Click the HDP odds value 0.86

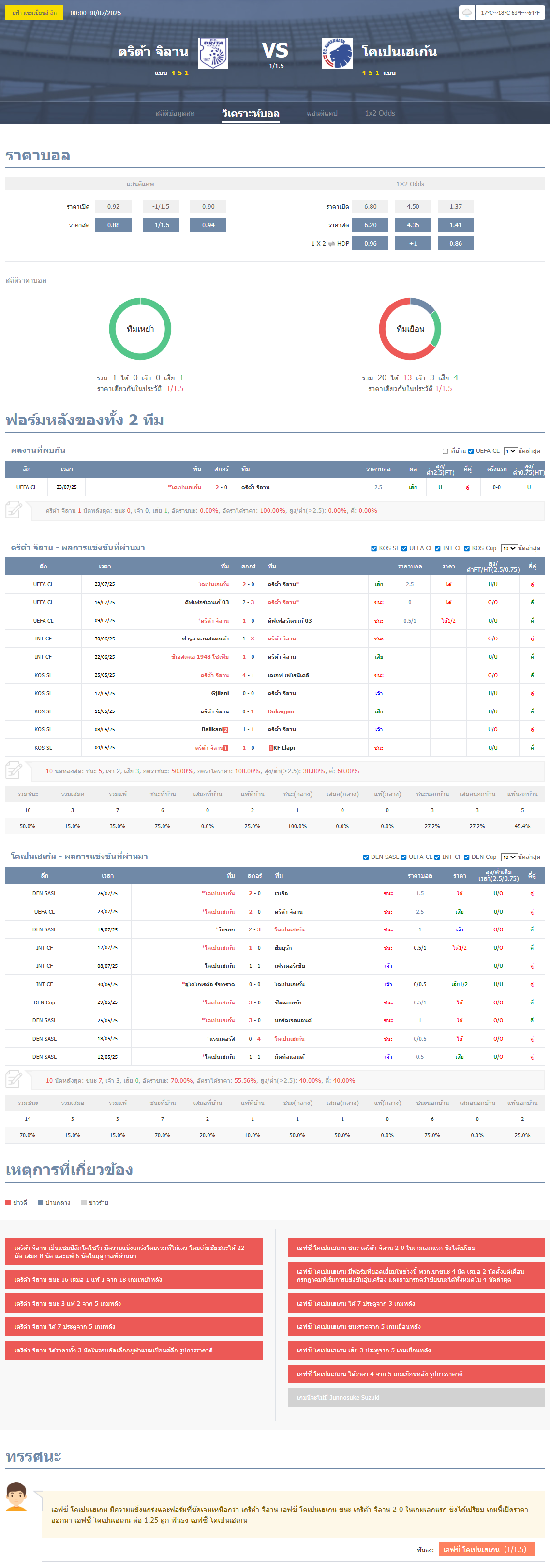tap(456, 244)
